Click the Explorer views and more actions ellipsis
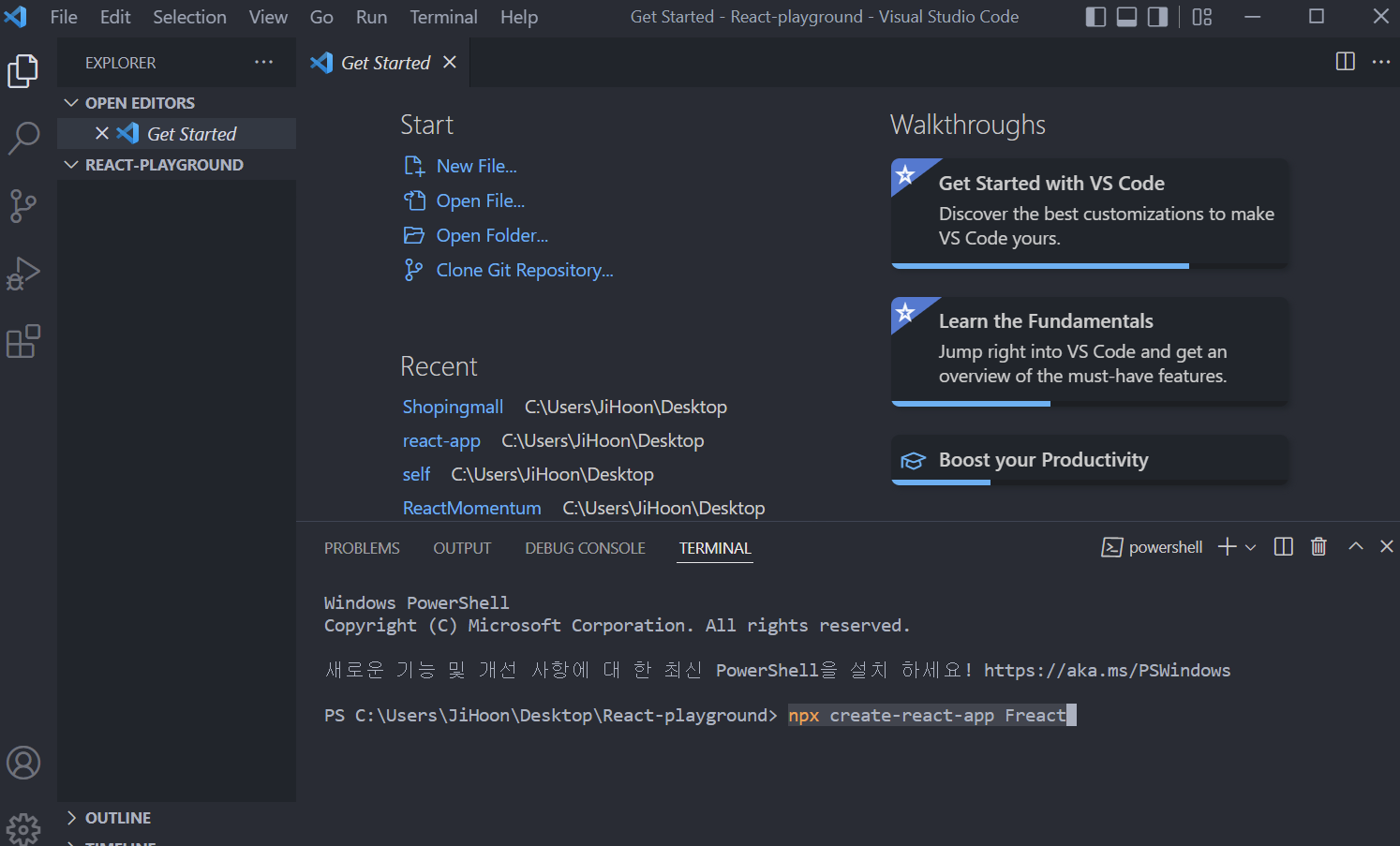The height and width of the screenshot is (846, 1400). [x=264, y=63]
